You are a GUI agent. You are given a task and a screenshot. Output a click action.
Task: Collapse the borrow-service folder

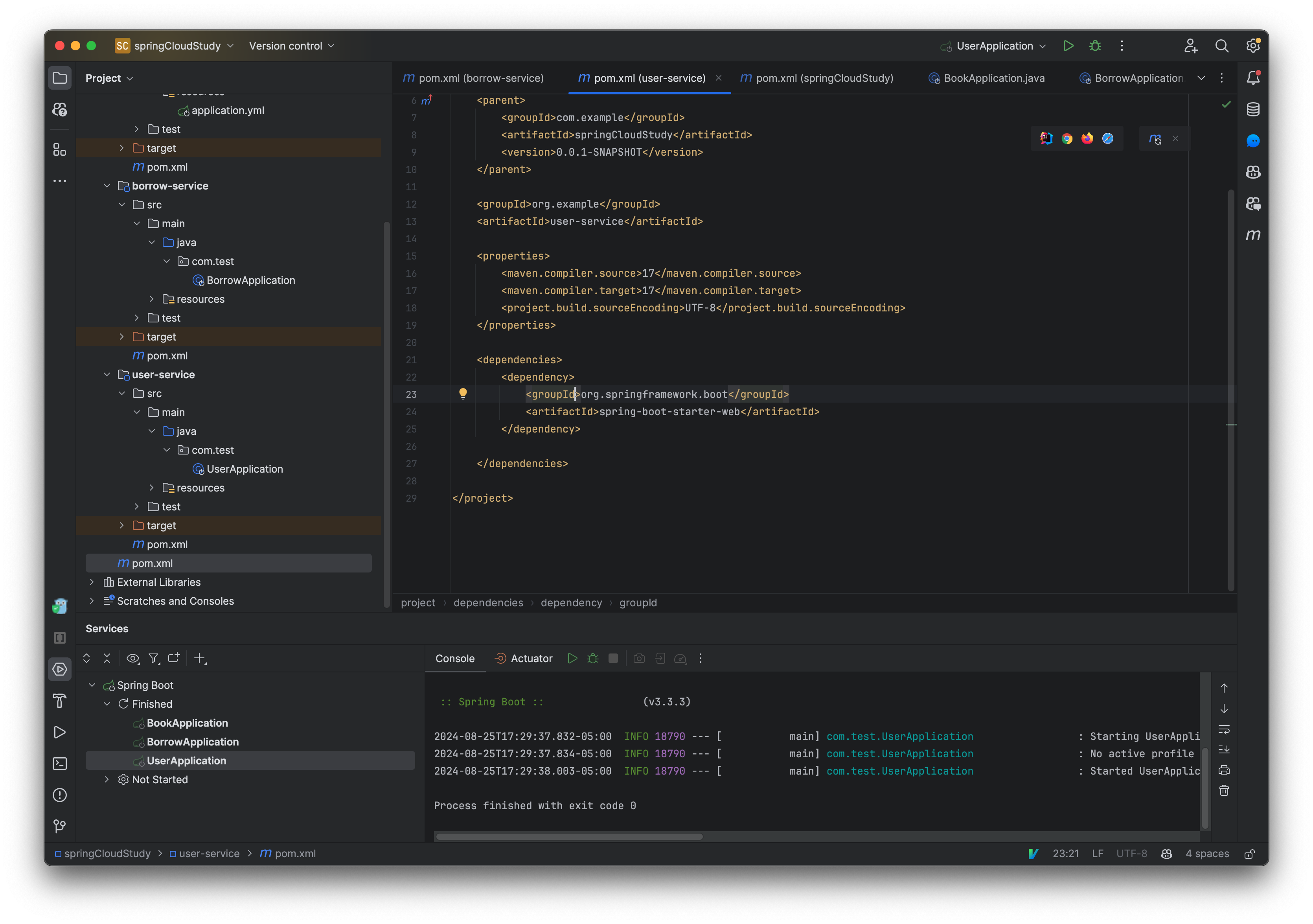click(107, 185)
